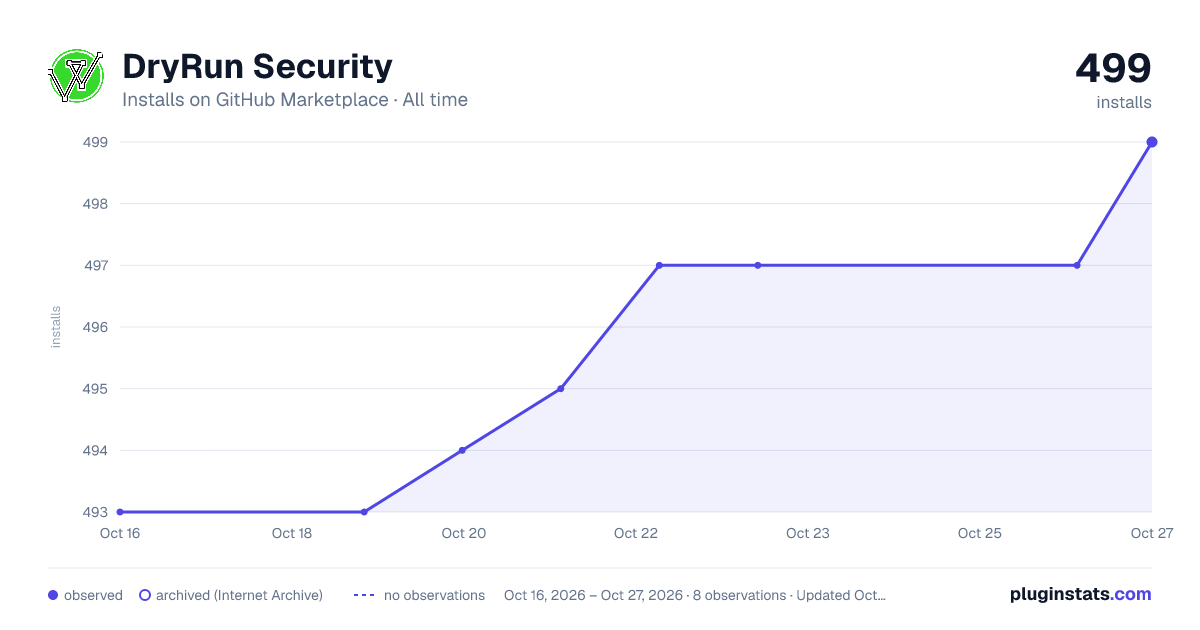The width and height of the screenshot is (1200, 630).
Task: Click the 494 y-axis label
Action: 94,450
